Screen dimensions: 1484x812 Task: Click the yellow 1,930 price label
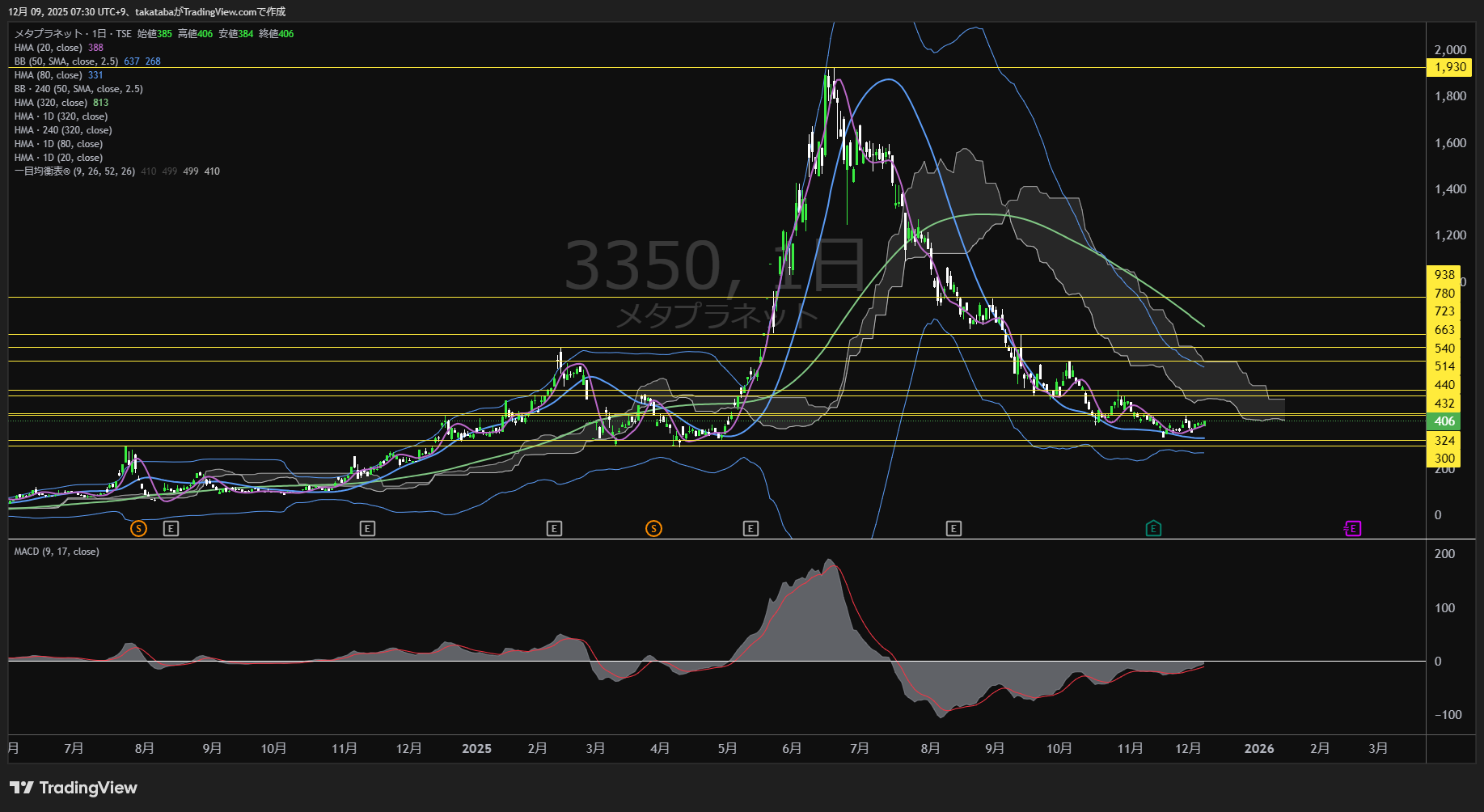1450,67
